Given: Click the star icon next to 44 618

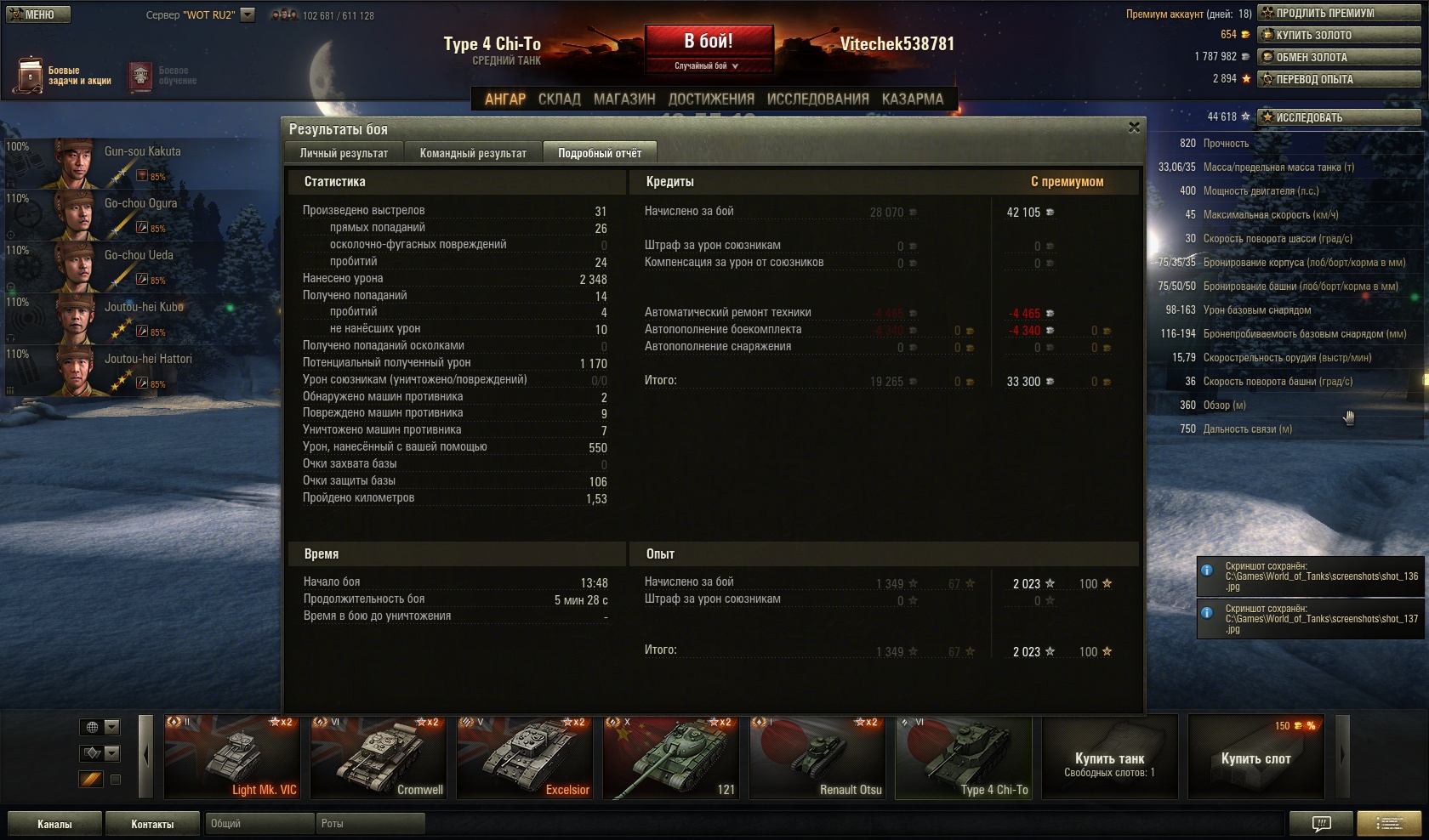Looking at the screenshot, I should pos(1245,116).
